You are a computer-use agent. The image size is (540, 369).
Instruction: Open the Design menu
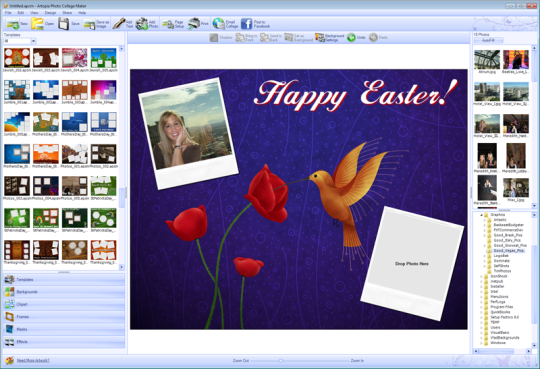tap(50, 13)
